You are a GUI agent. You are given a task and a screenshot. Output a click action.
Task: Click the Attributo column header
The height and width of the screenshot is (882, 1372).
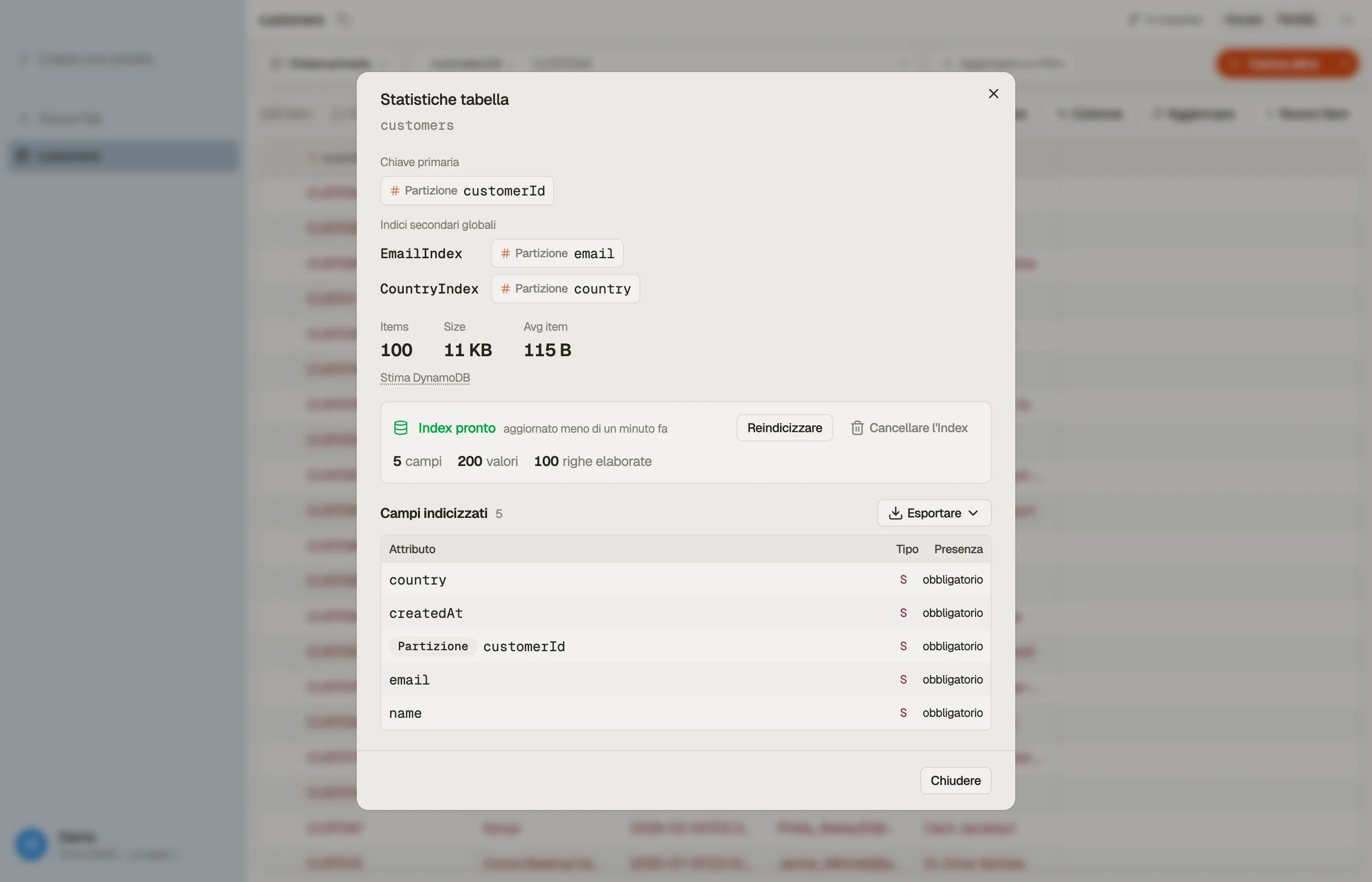[x=412, y=549]
